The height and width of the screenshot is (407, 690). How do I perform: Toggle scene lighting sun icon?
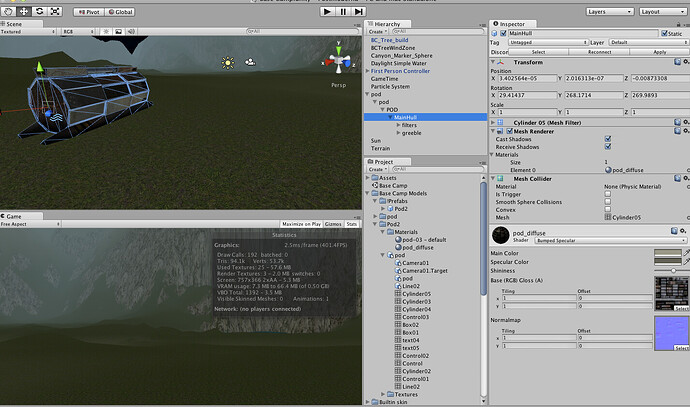pos(106,32)
